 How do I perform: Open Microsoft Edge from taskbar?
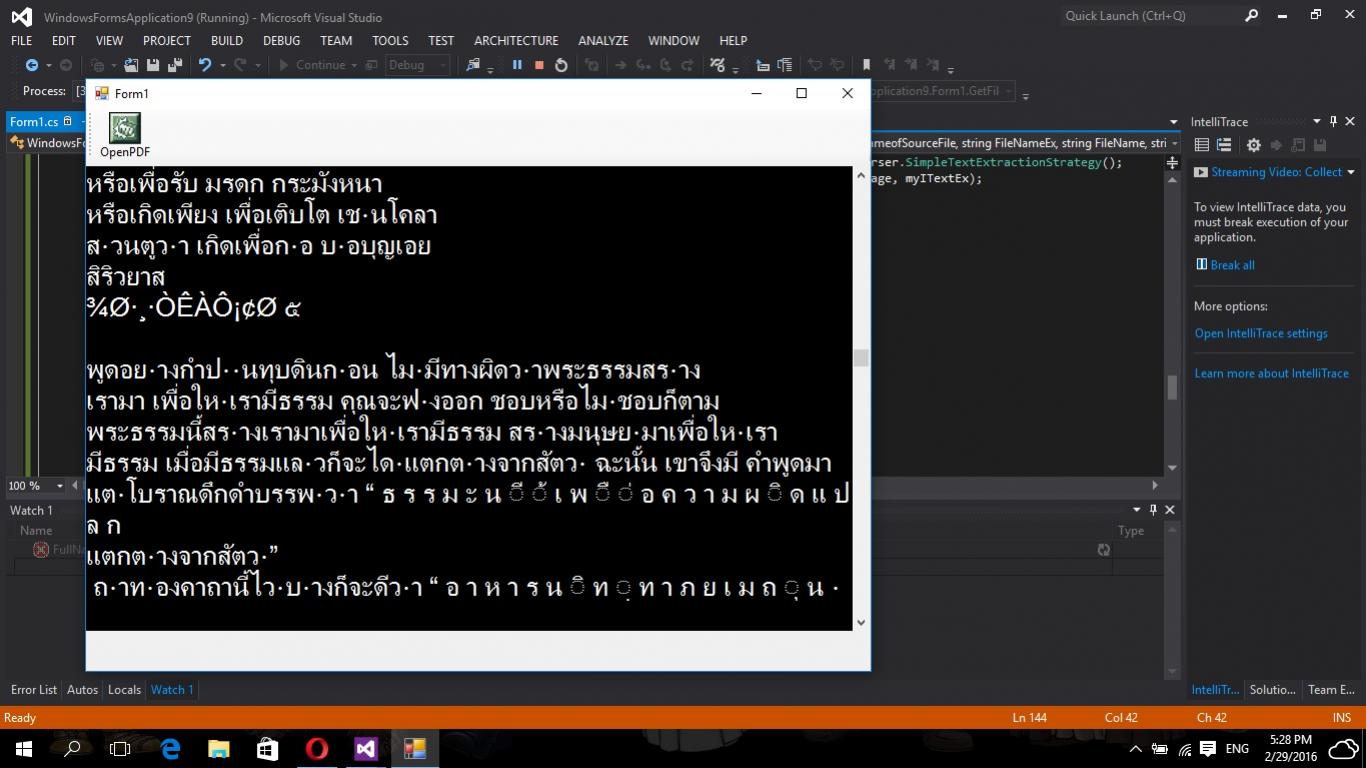click(x=170, y=748)
